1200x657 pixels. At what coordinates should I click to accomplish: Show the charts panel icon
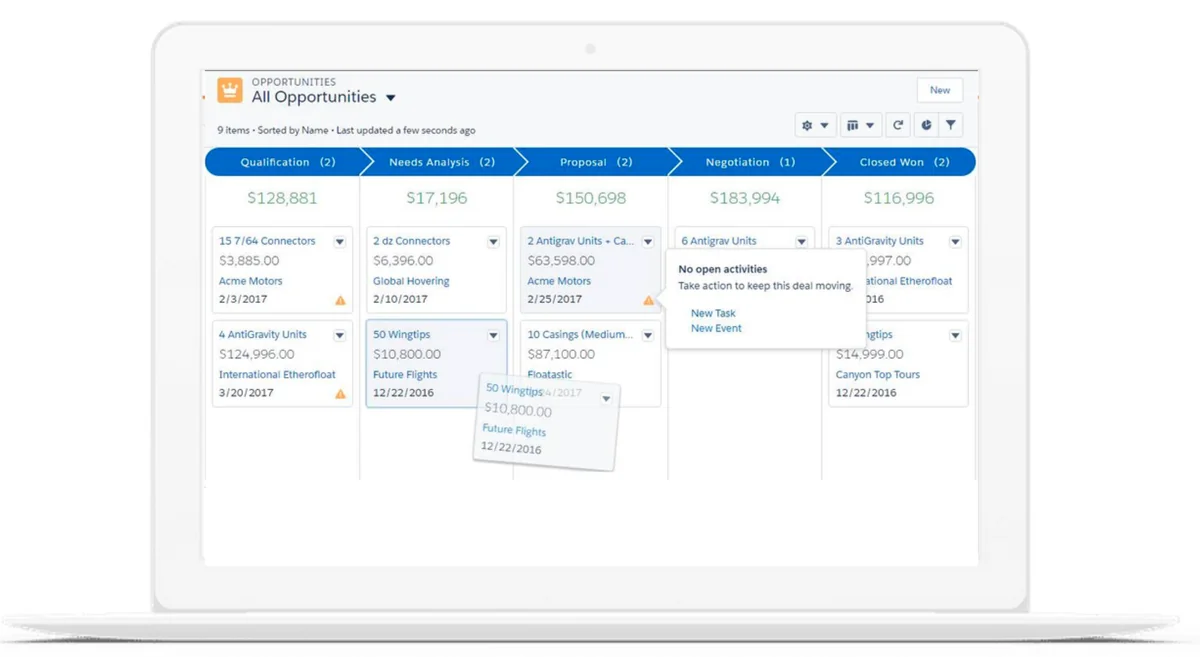pyautogui.click(x=926, y=125)
